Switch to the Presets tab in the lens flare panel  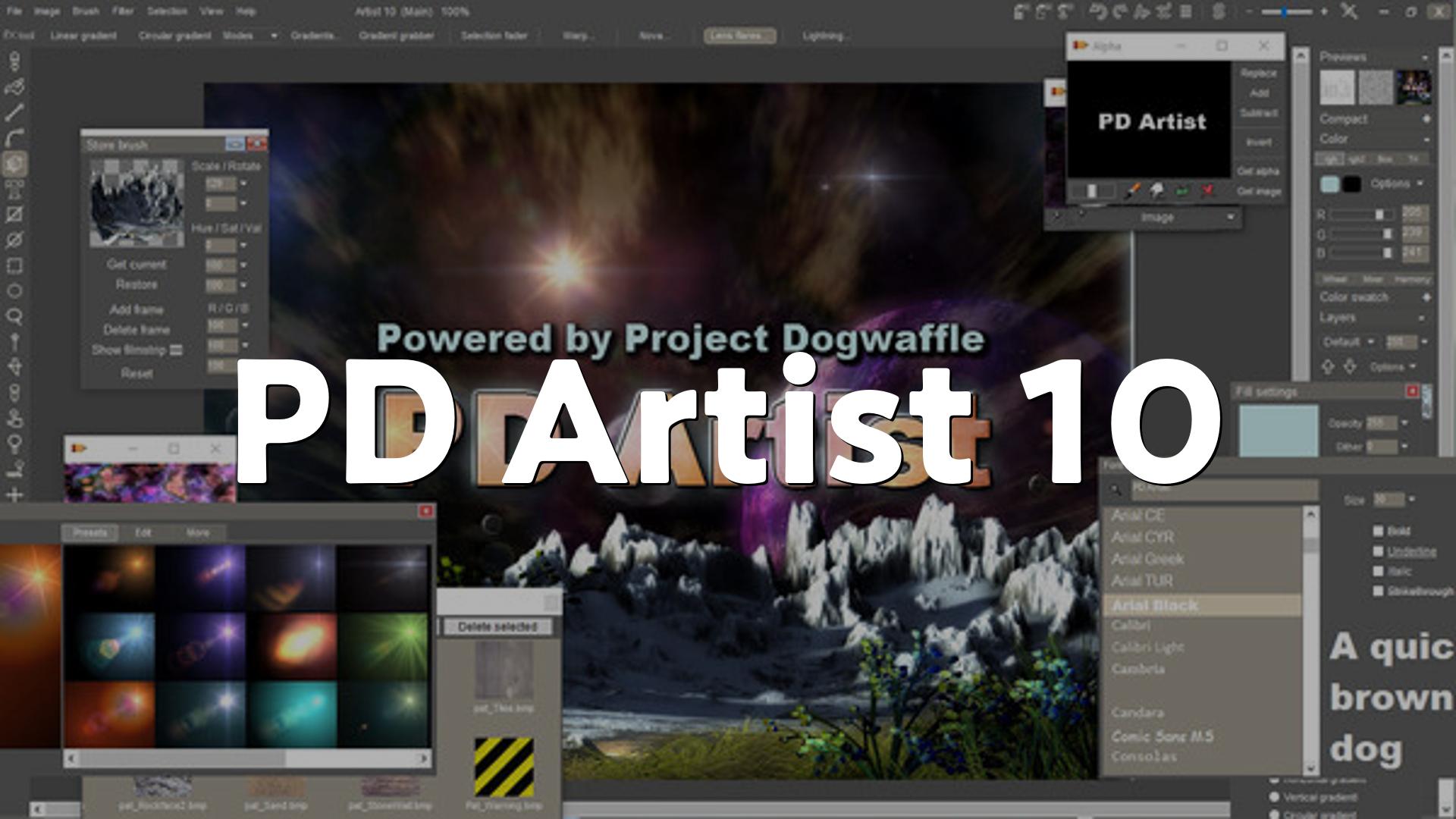[90, 532]
